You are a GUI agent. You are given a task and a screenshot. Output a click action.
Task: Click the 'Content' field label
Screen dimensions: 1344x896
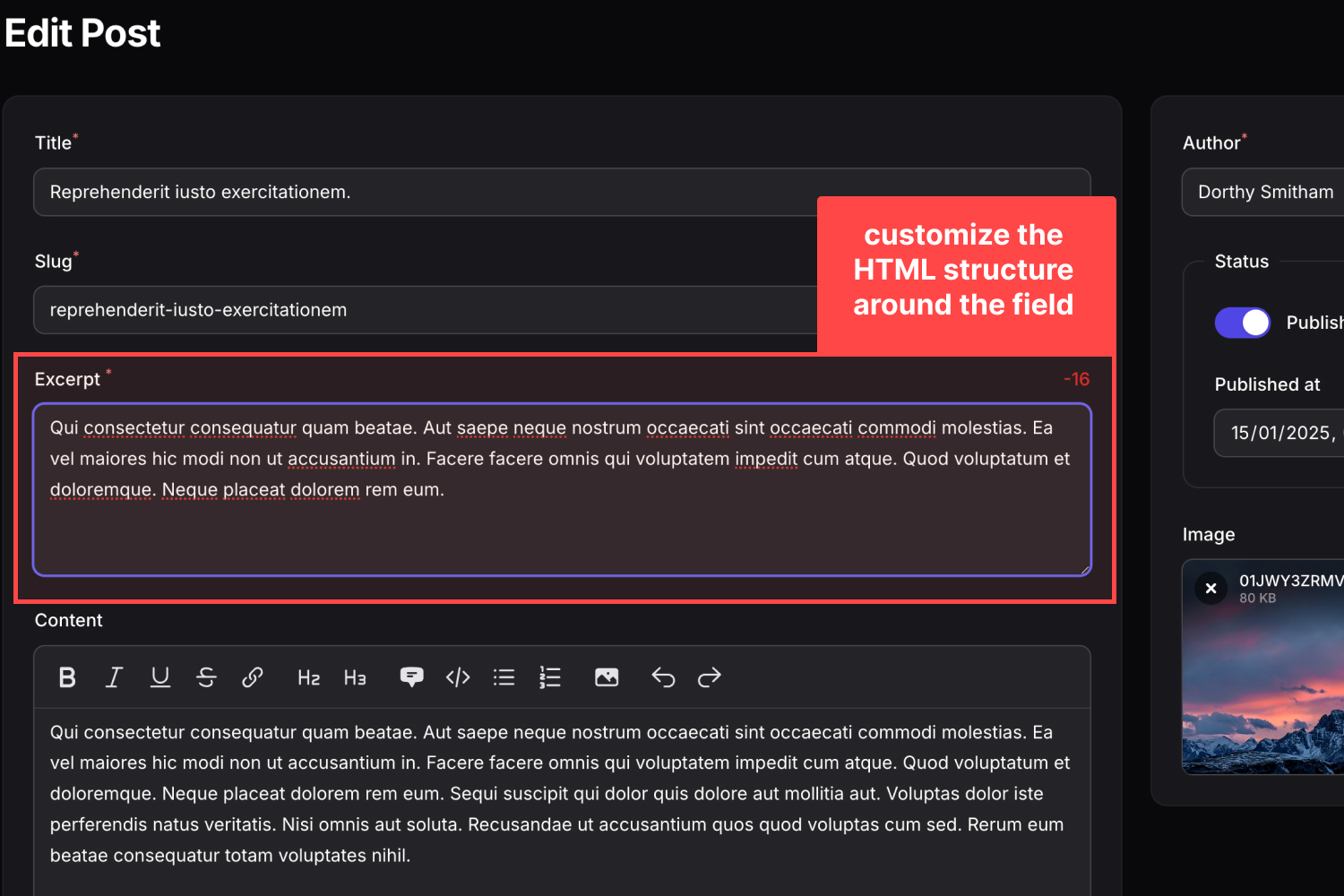click(68, 620)
